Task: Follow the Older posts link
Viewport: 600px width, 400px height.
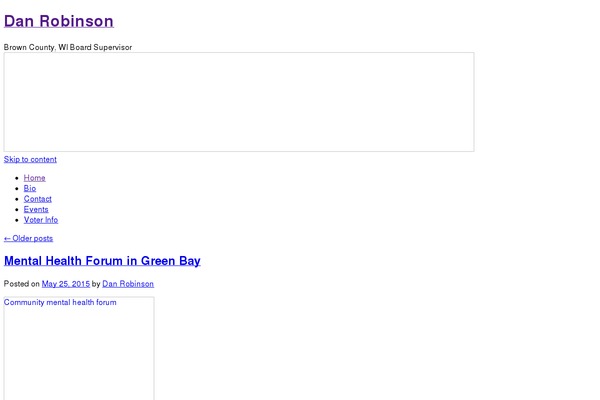Action: coord(28,238)
